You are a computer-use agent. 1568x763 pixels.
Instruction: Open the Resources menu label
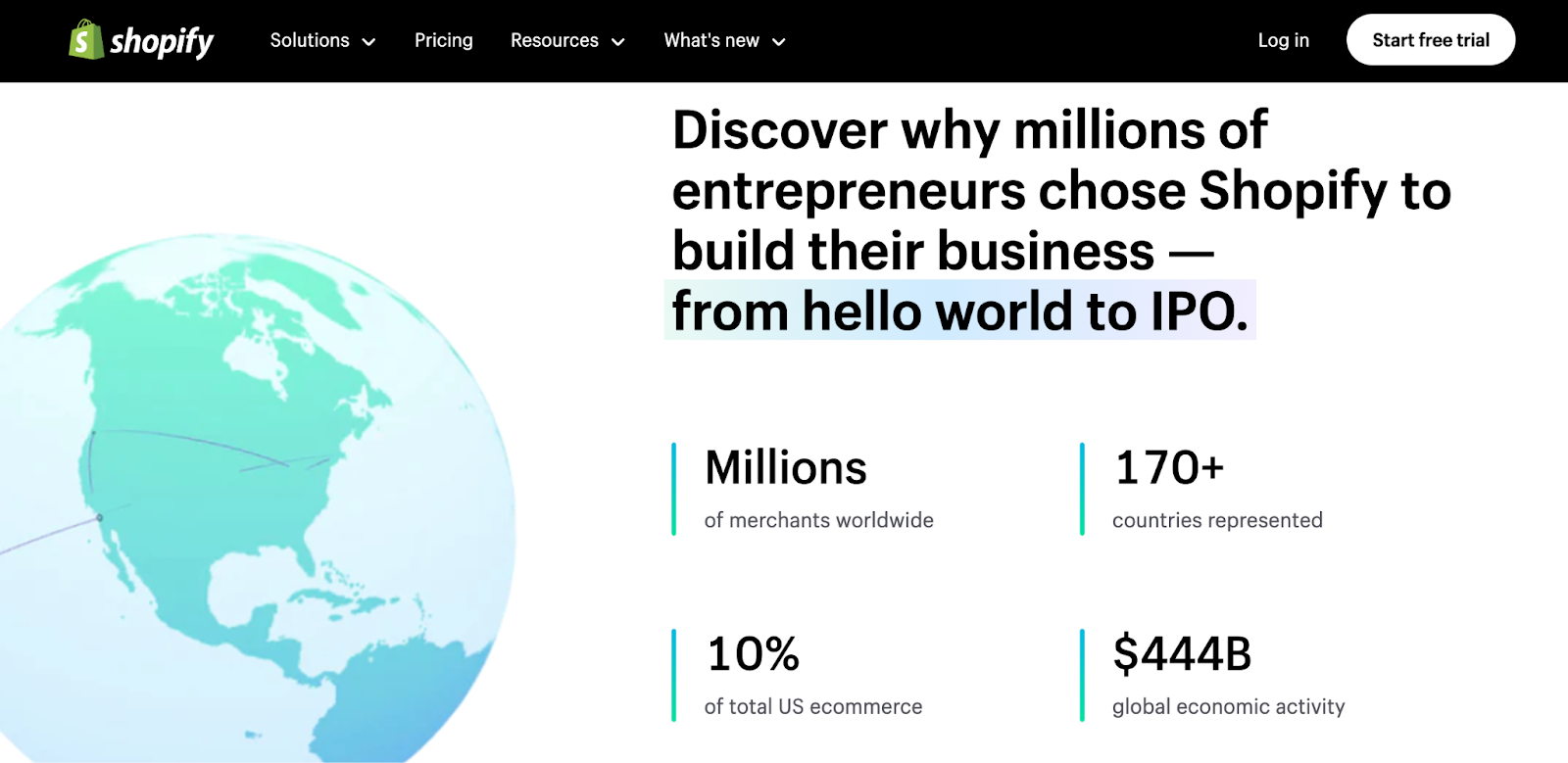(554, 40)
